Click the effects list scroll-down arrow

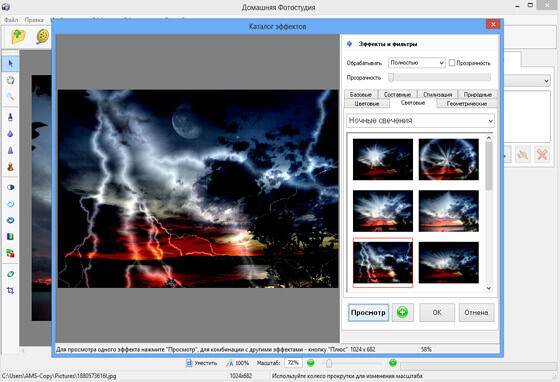[x=489, y=288]
